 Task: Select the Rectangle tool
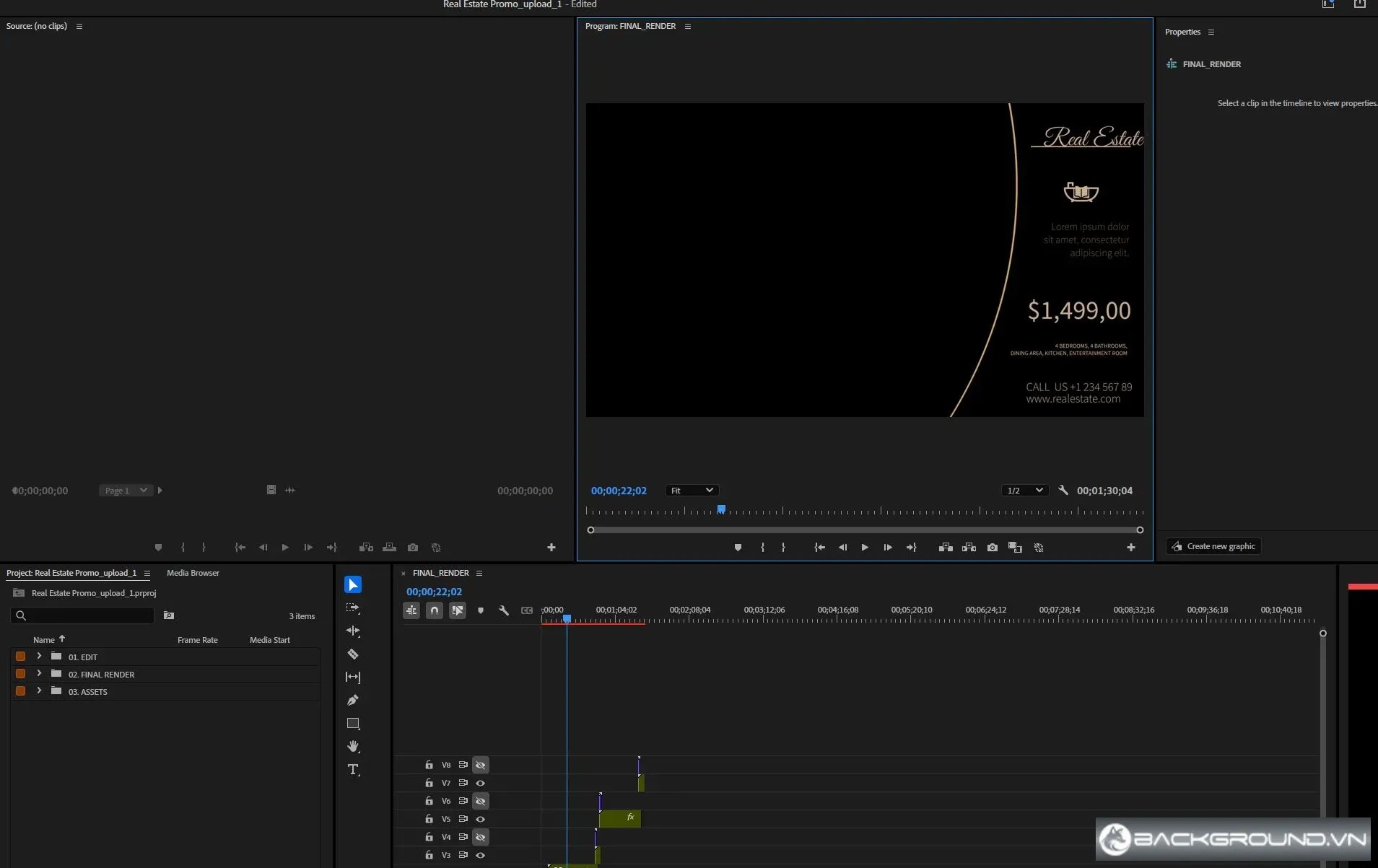(353, 723)
